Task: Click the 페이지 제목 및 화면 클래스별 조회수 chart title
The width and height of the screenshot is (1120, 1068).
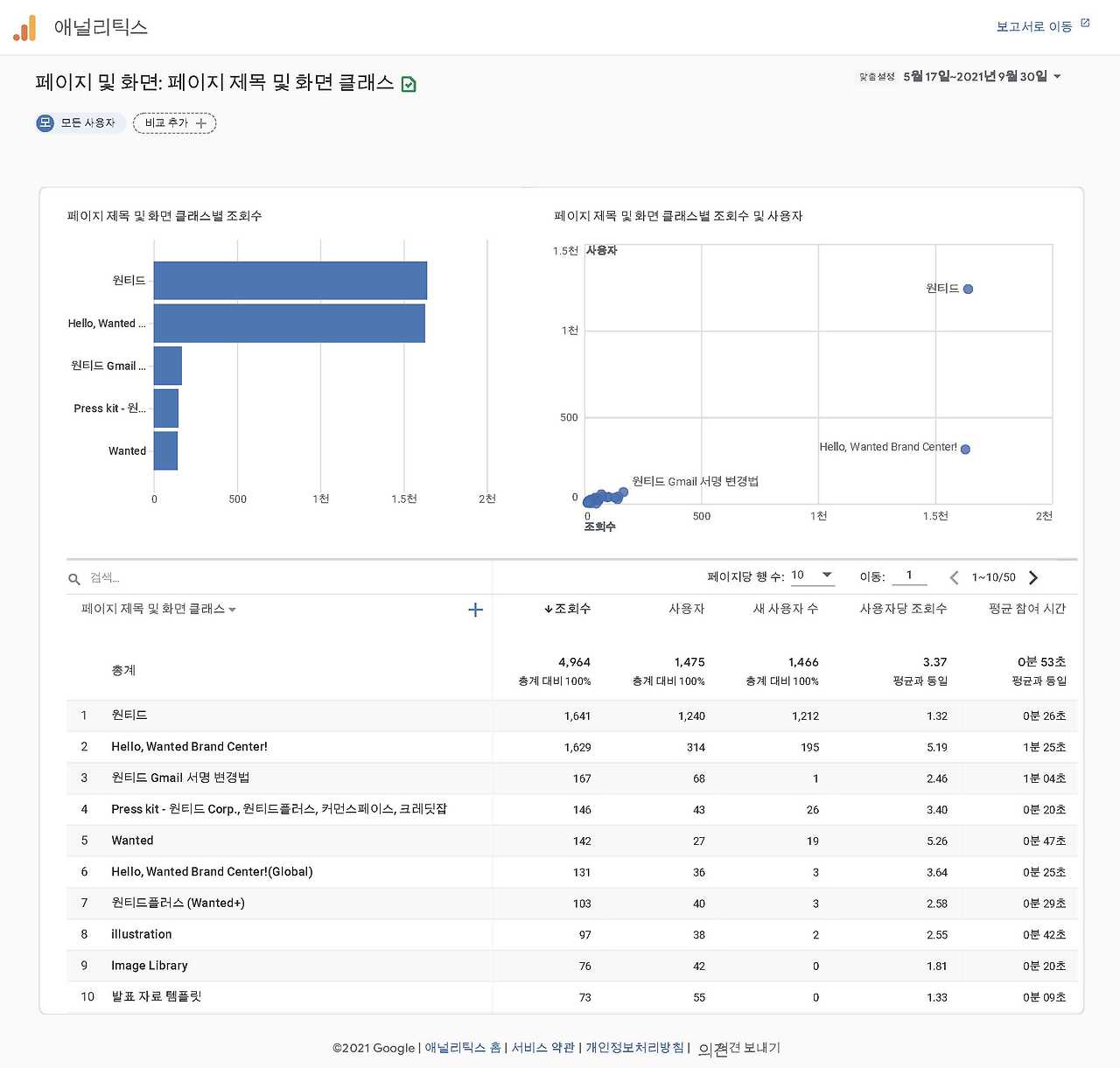Action: click(164, 216)
